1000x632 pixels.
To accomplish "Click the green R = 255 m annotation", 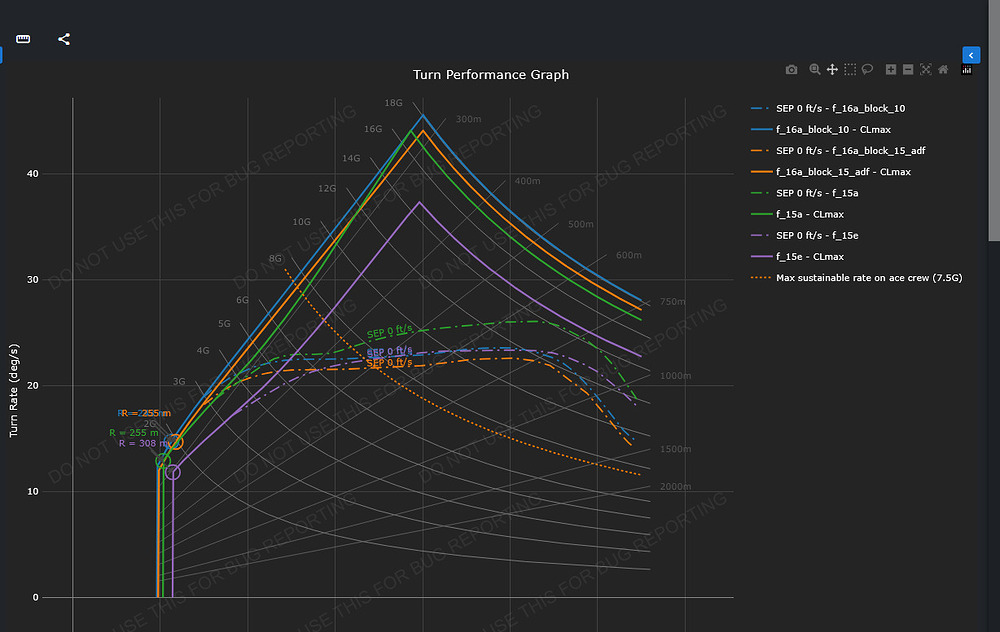I will pyautogui.click(x=133, y=432).
